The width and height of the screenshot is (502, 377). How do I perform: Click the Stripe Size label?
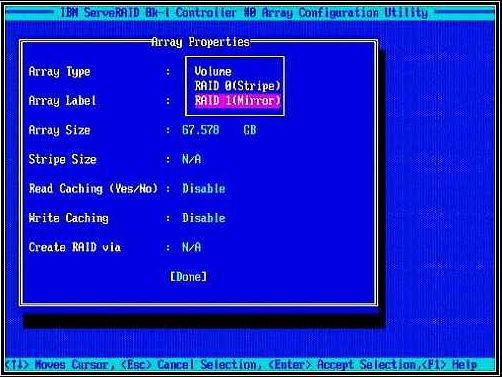62,159
